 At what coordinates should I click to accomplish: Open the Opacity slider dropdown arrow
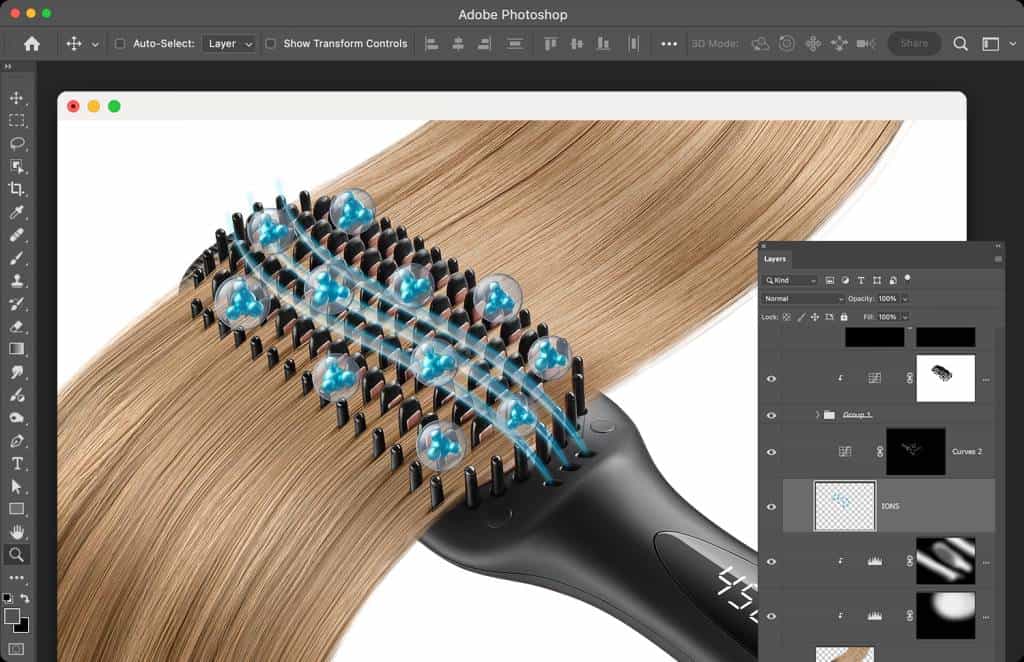pyautogui.click(x=905, y=299)
